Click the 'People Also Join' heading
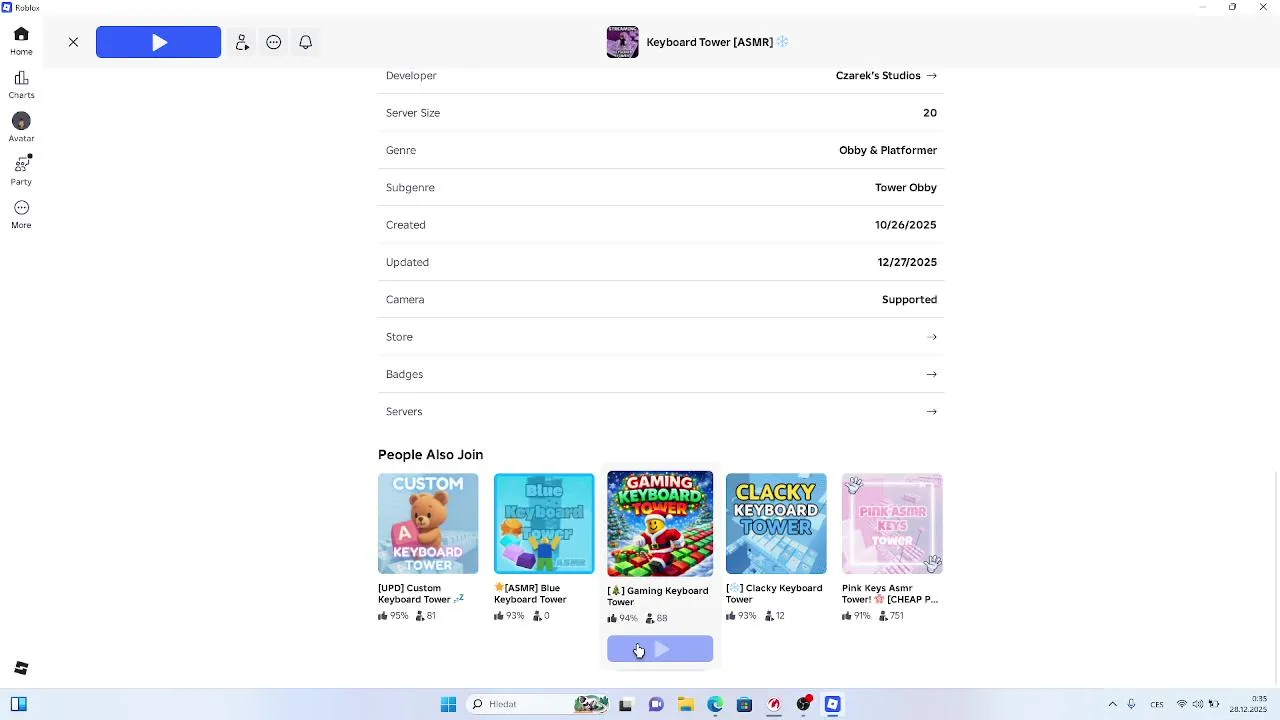Image resolution: width=1280 pixels, height=720 pixels. (430, 455)
